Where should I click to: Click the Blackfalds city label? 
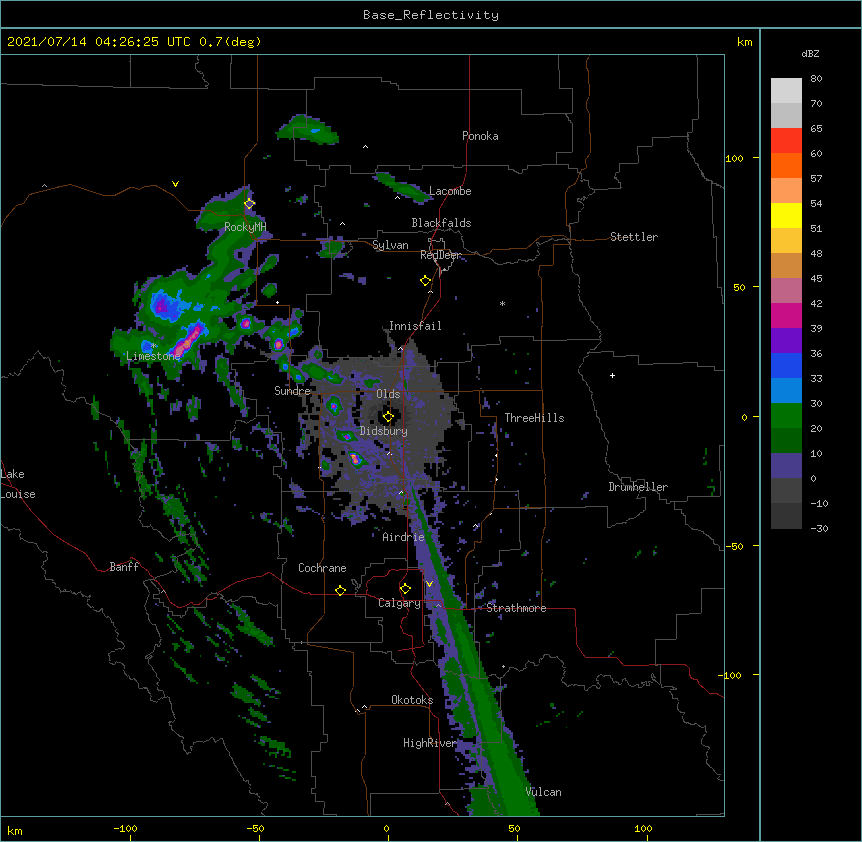(x=441, y=223)
